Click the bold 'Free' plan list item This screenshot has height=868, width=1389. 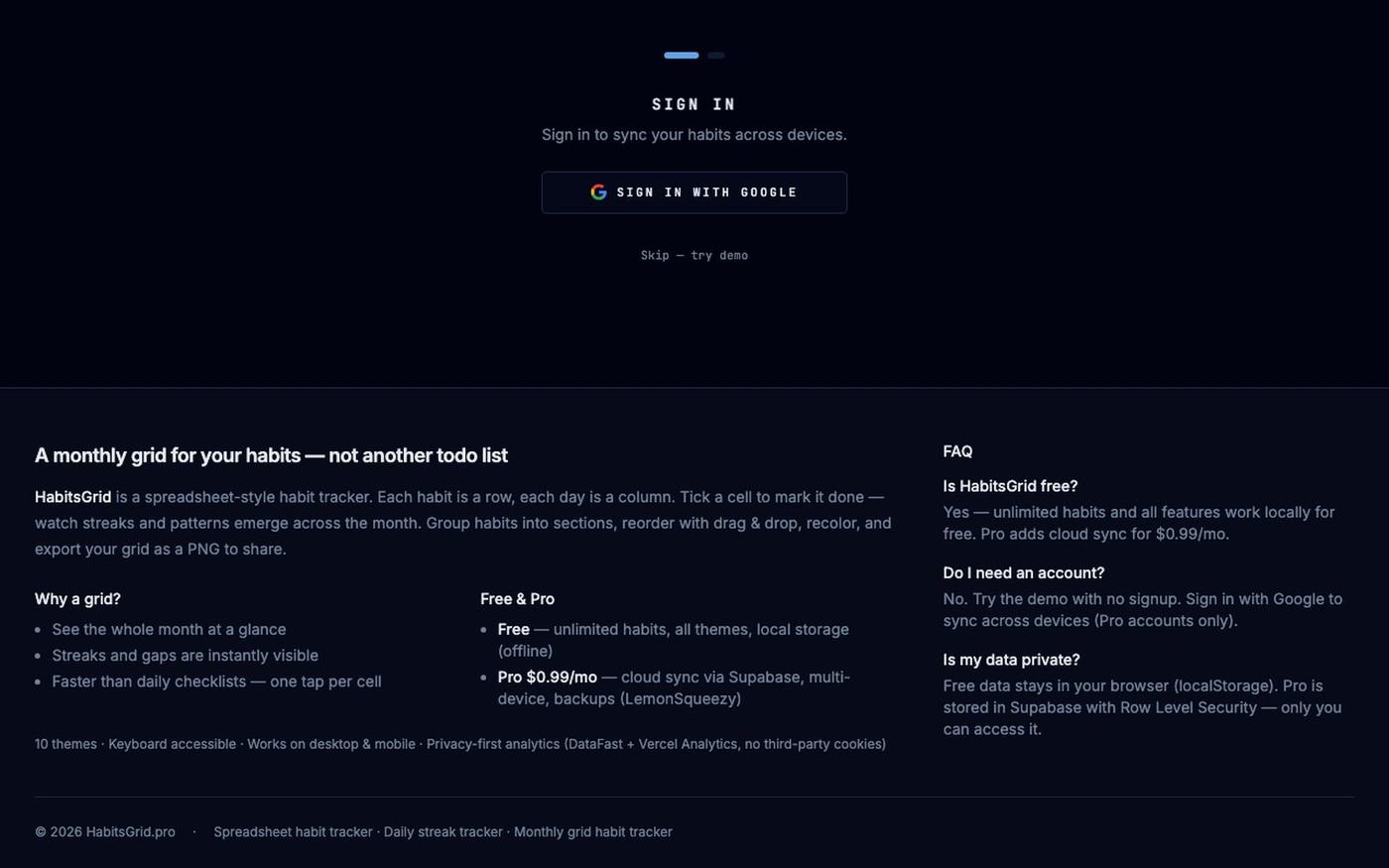tap(514, 629)
